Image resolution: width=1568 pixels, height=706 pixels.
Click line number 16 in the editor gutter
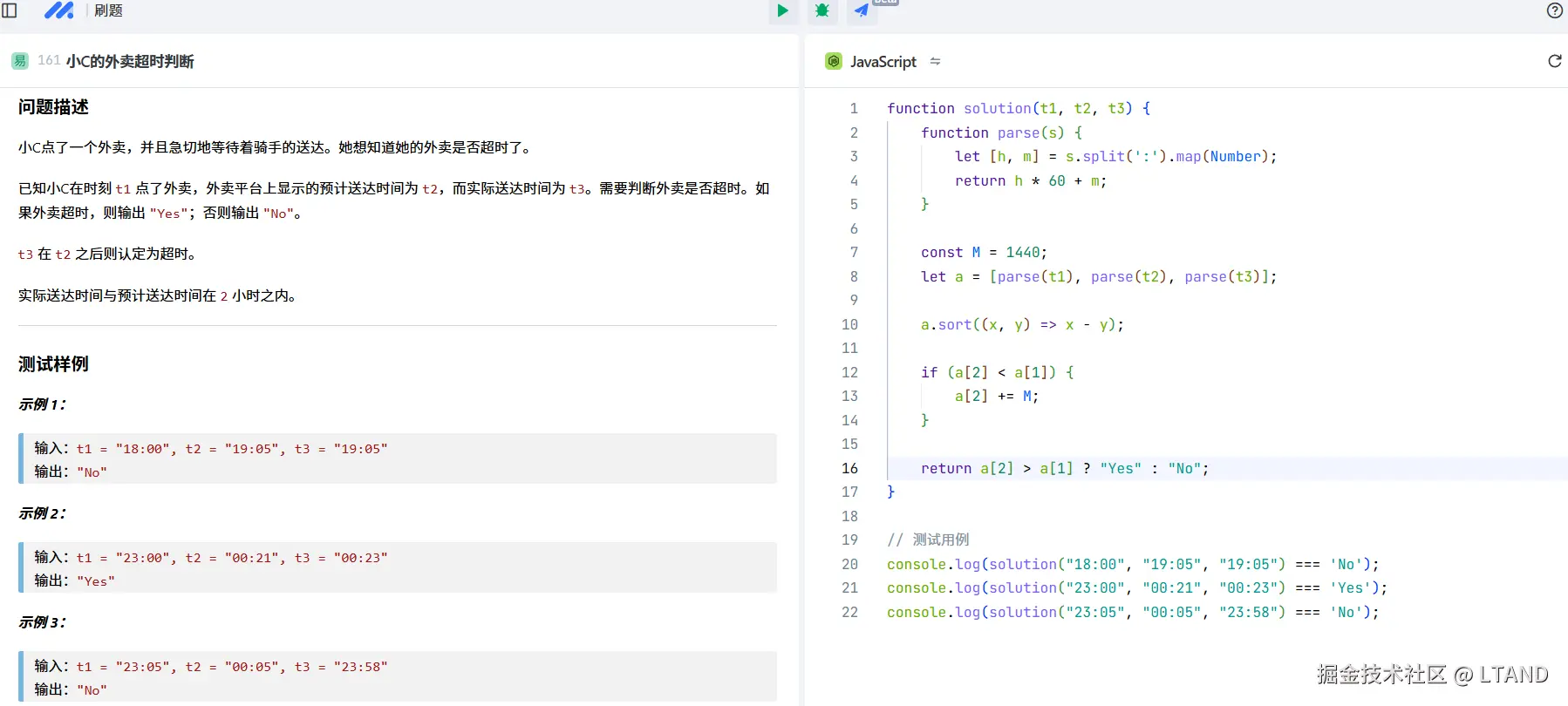849,468
